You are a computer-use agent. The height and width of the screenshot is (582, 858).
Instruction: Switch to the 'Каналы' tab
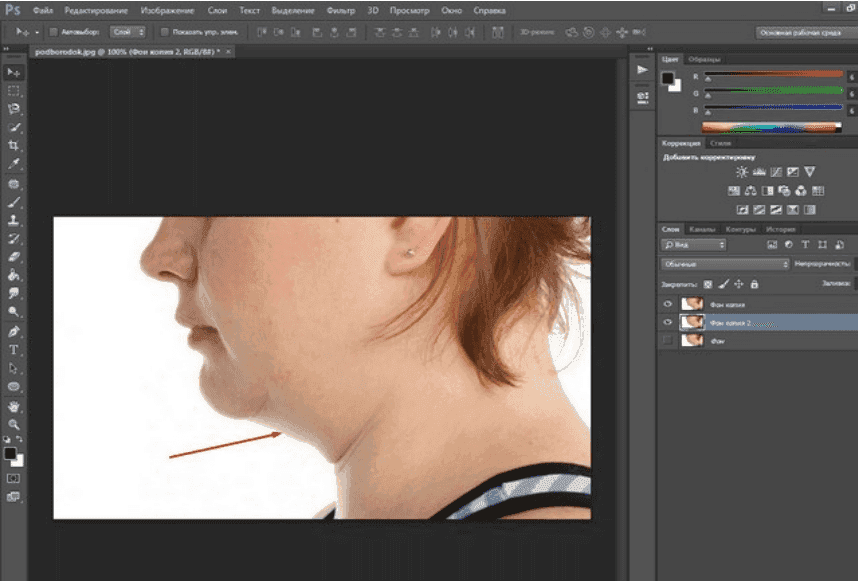[701, 229]
